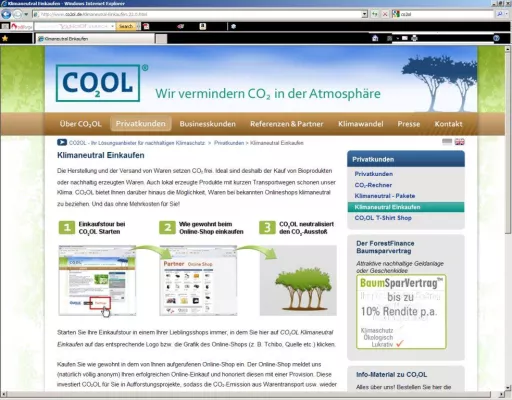
Task: Open the Klimaneutral - Pakete sidebar link
Action: pyautogui.click(x=385, y=196)
